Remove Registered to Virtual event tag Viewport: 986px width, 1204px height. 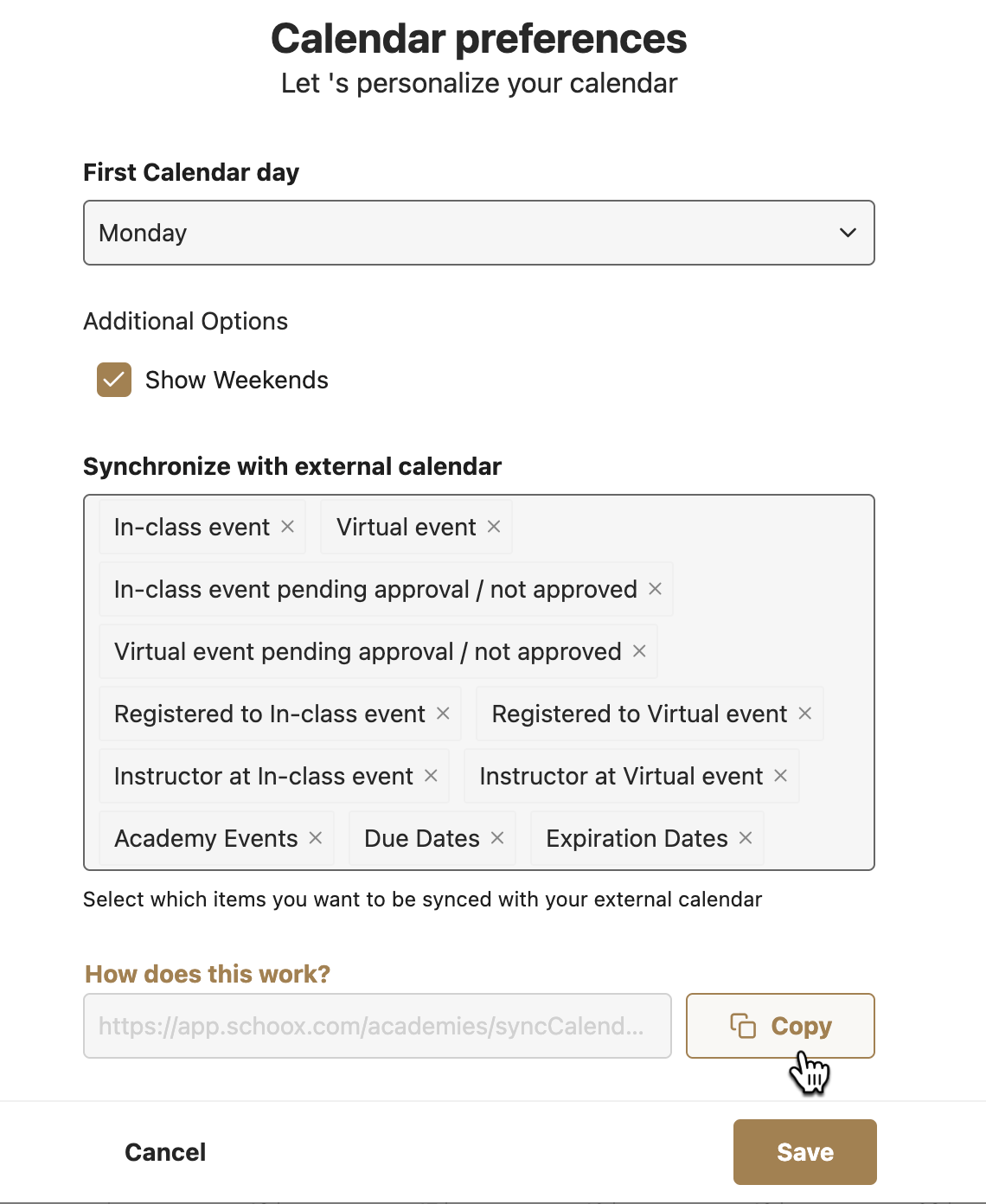pyautogui.click(x=804, y=714)
